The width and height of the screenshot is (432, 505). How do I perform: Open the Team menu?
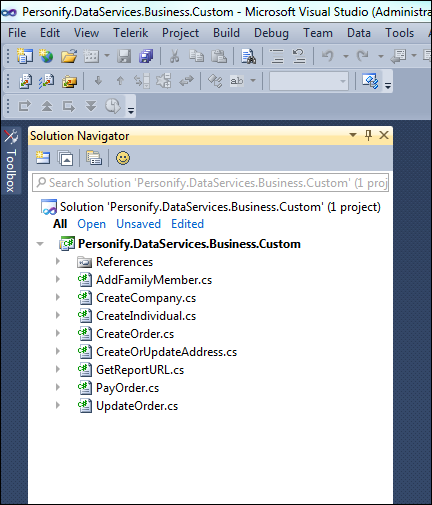point(318,33)
